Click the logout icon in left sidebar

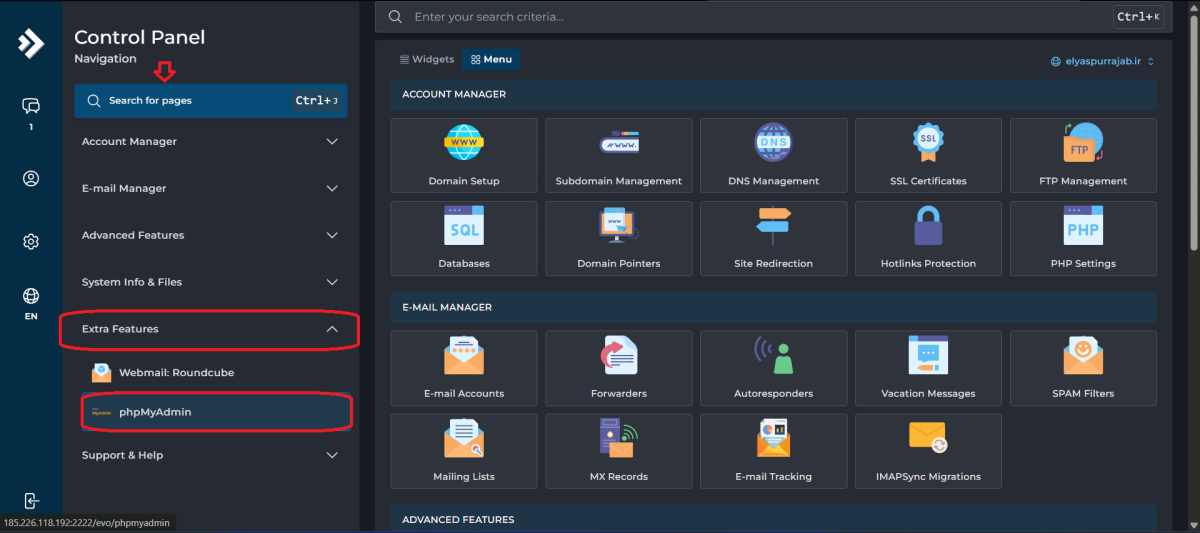pos(31,500)
